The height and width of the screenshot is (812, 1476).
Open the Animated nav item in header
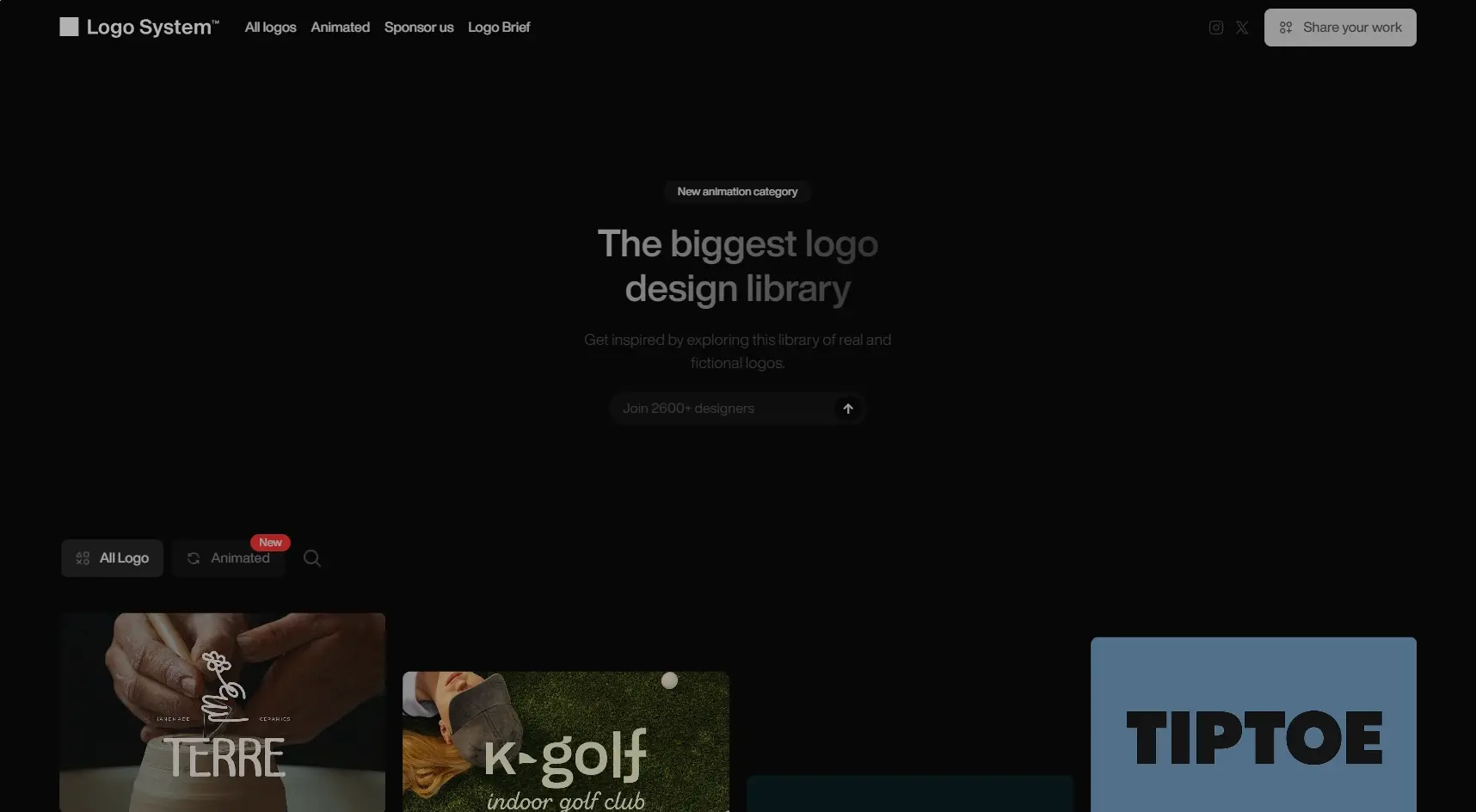click(x=340, y=28)
